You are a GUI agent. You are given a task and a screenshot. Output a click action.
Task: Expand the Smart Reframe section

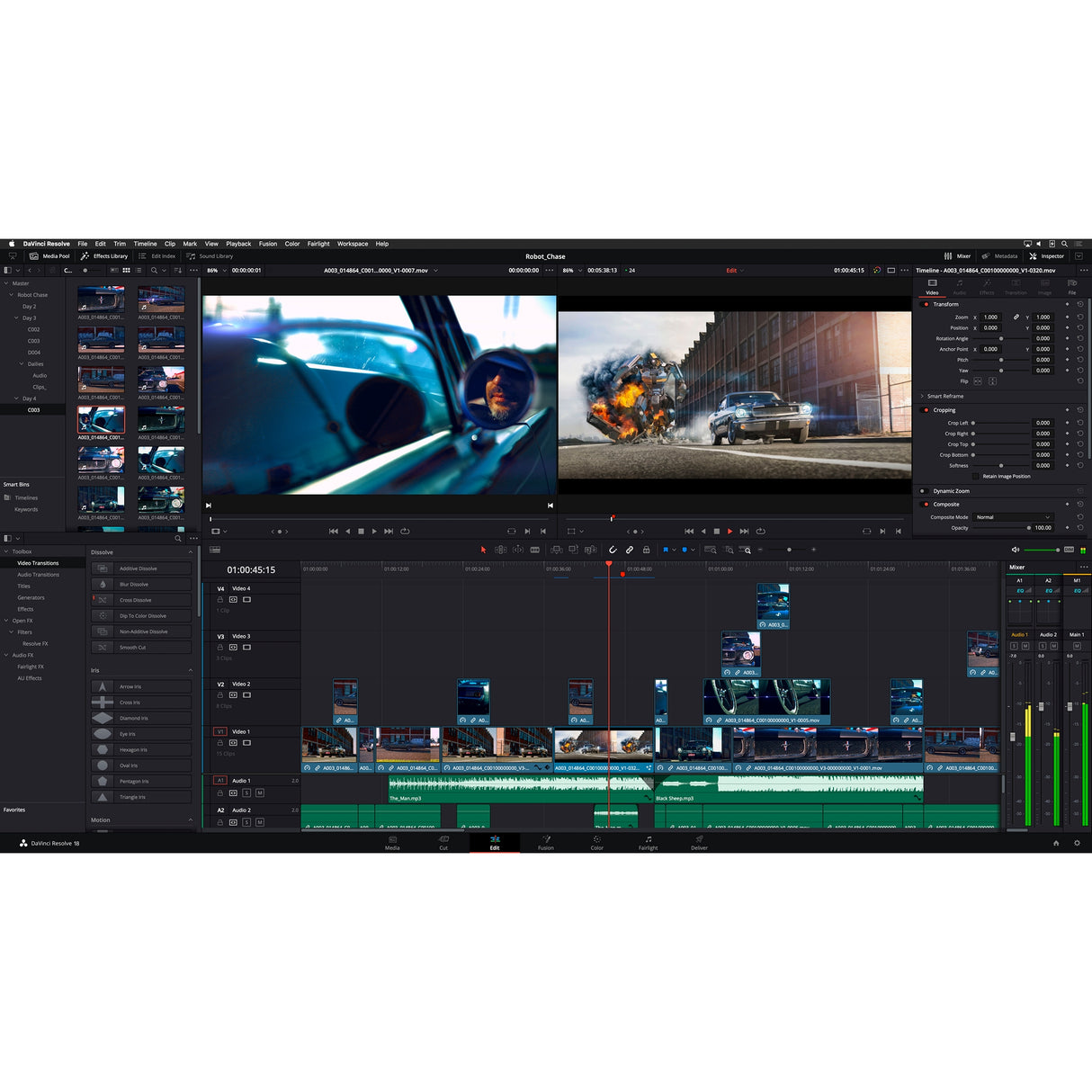point(923,396)
